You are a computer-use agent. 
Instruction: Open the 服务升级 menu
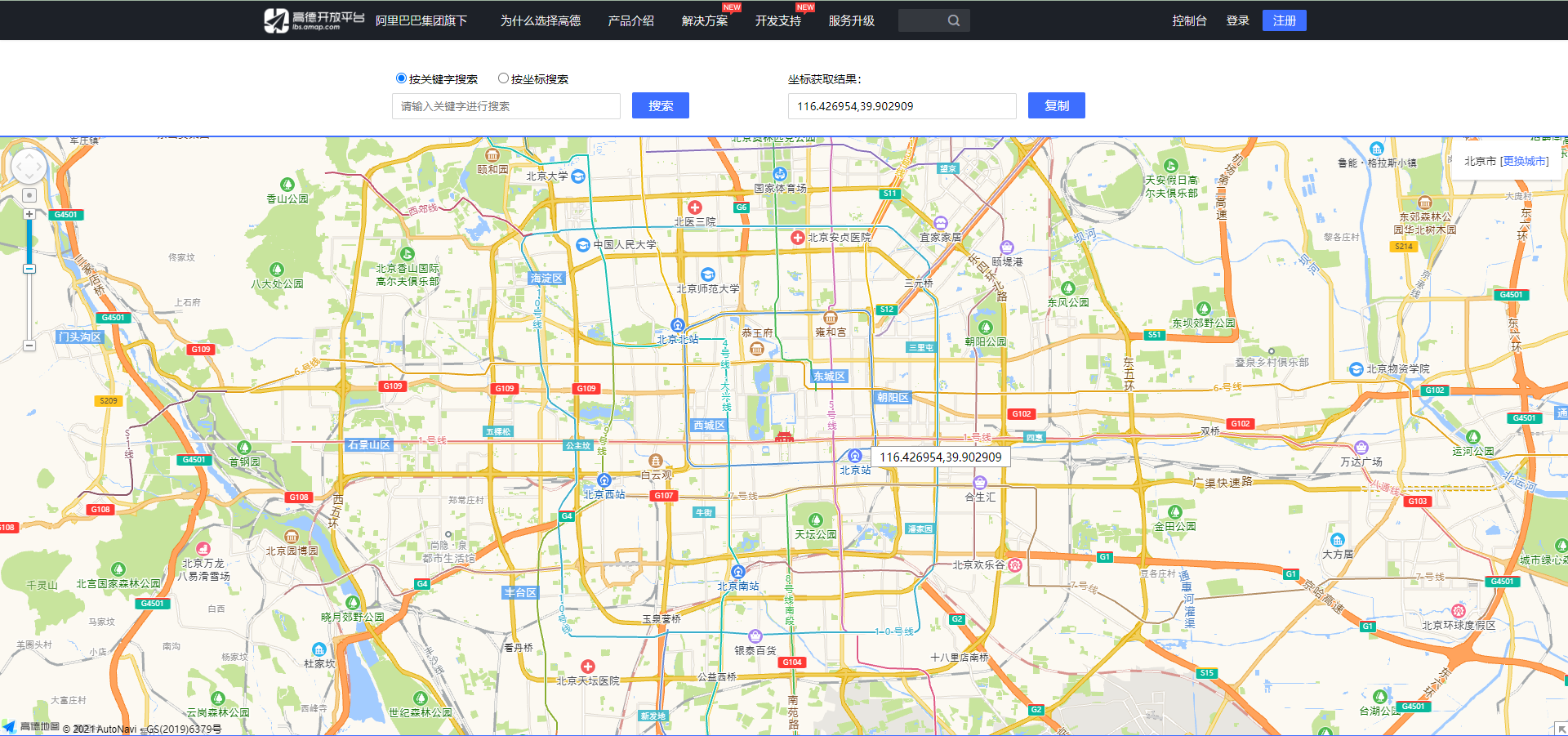pyautogui.click(x=852, y=20)
